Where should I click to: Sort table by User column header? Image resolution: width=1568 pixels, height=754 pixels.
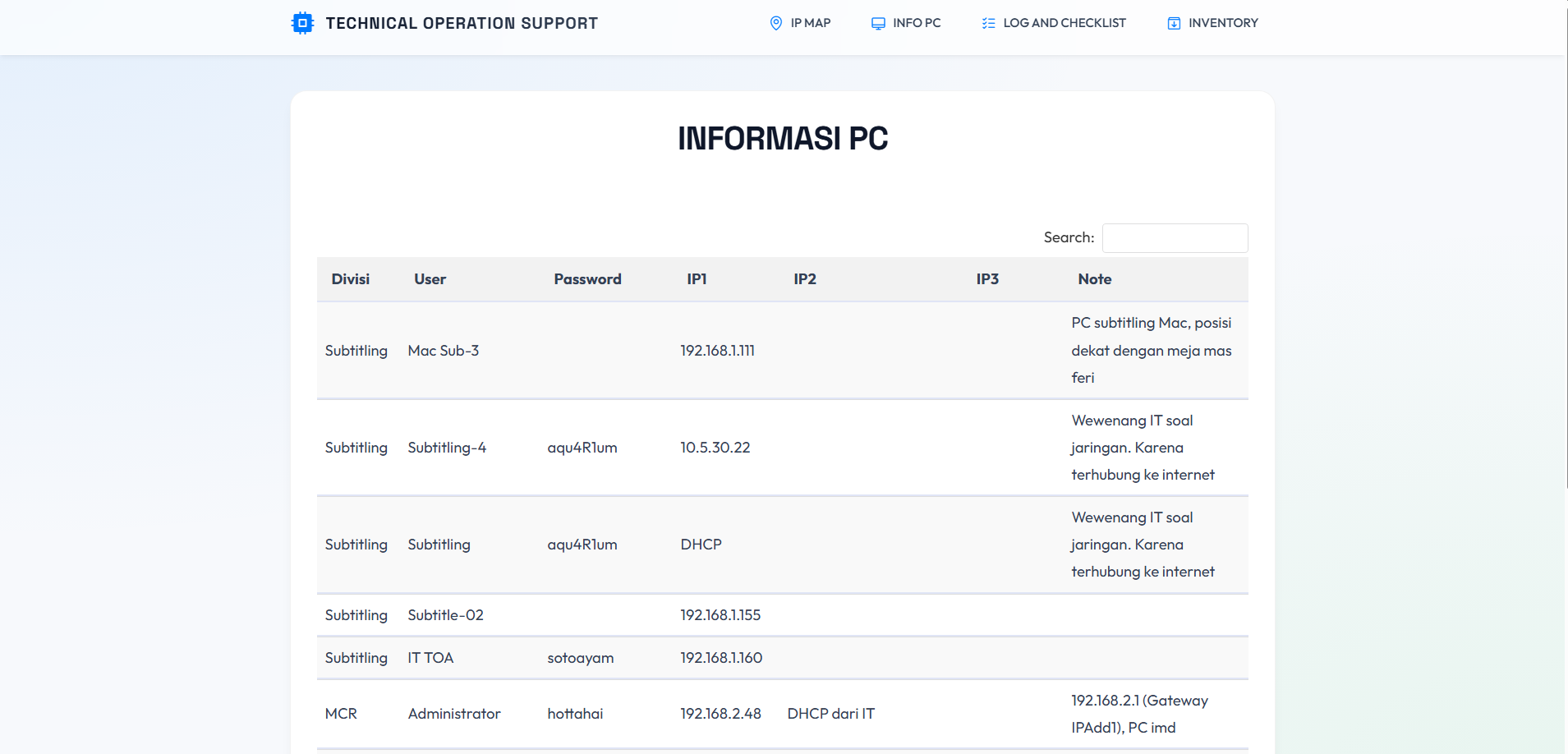(430, 279)
